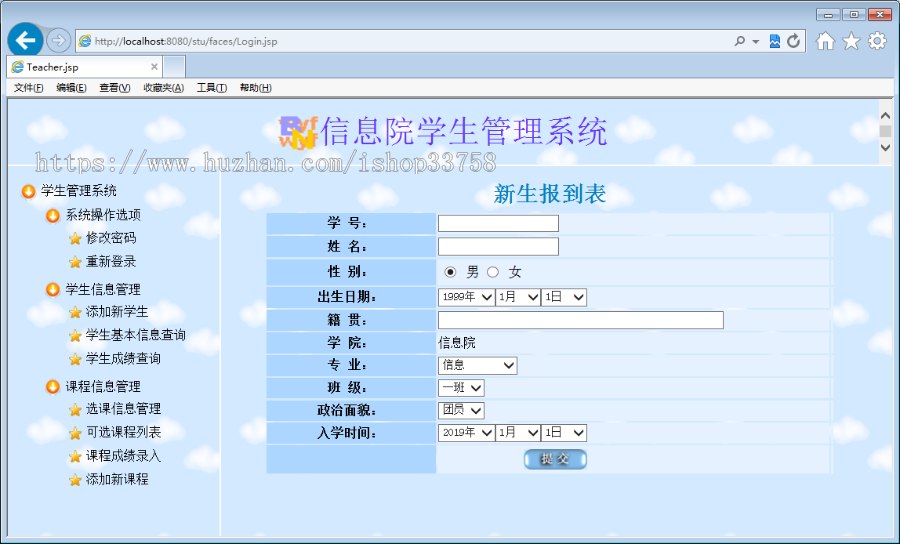900x544 pixels.
Task: Collapse the 系统操作选项 node arrow
Action: (53, 216)
